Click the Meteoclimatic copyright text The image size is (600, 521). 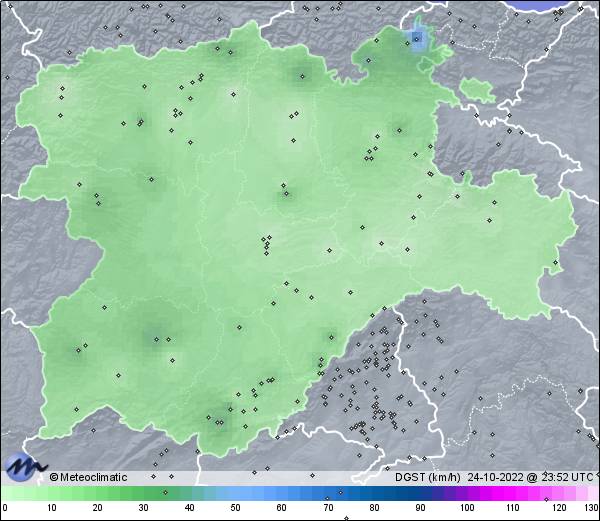tap(88, 478)
